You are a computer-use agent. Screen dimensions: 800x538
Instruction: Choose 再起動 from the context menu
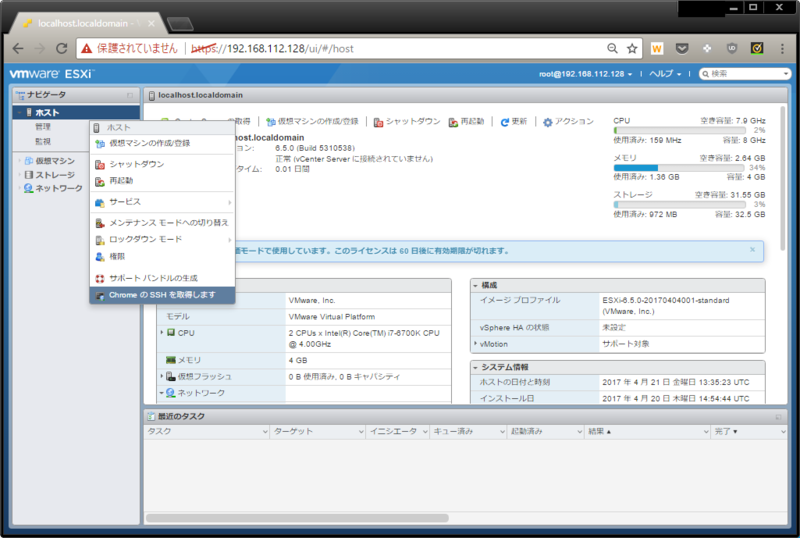pyautogui.click(x=162, y=181)
